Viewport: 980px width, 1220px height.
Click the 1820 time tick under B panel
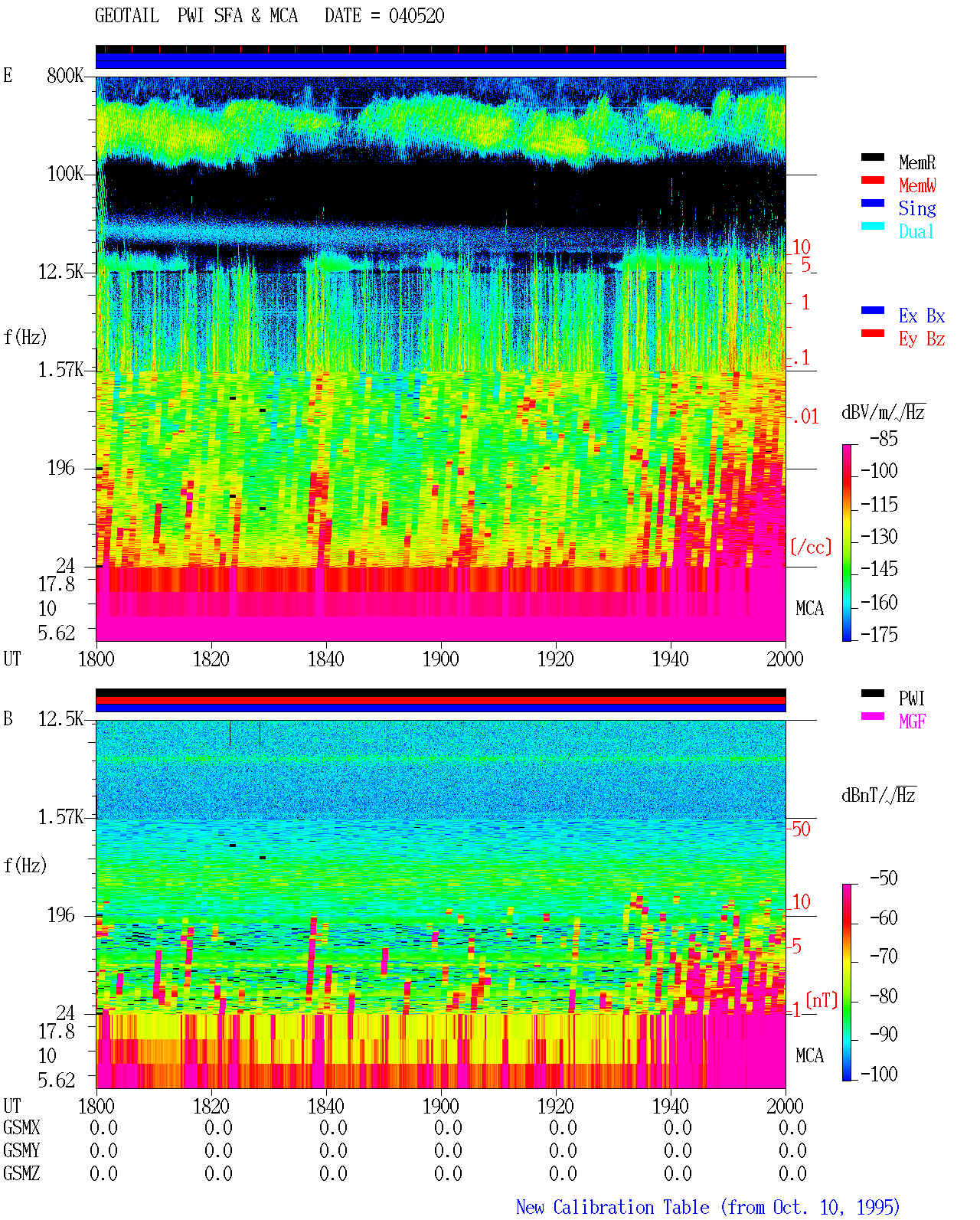click(x=211, y=1106)
